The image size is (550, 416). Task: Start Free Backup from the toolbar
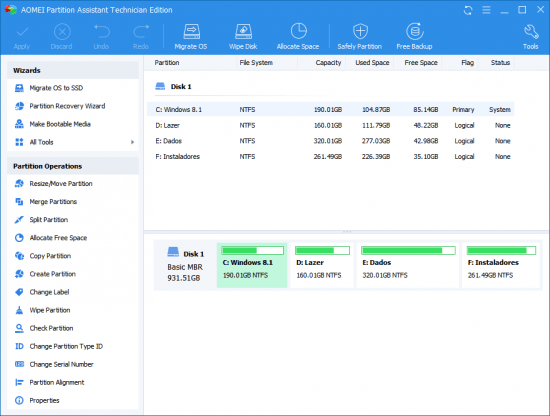click(x=414, y=37)
